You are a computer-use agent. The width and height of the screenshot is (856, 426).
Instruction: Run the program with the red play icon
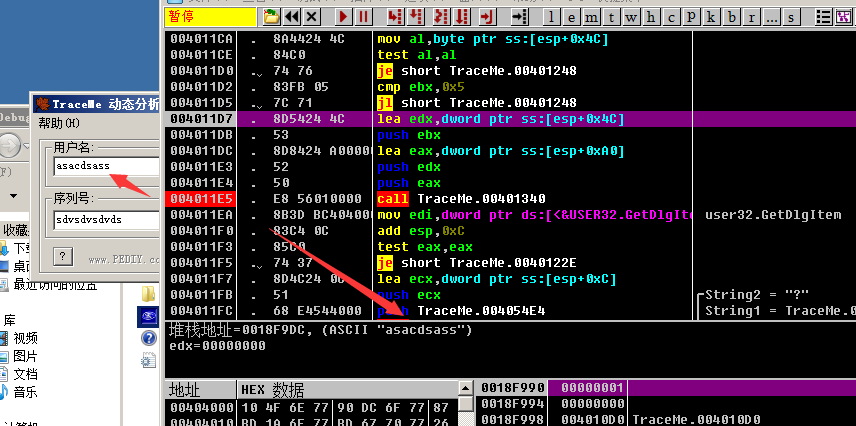343,17
